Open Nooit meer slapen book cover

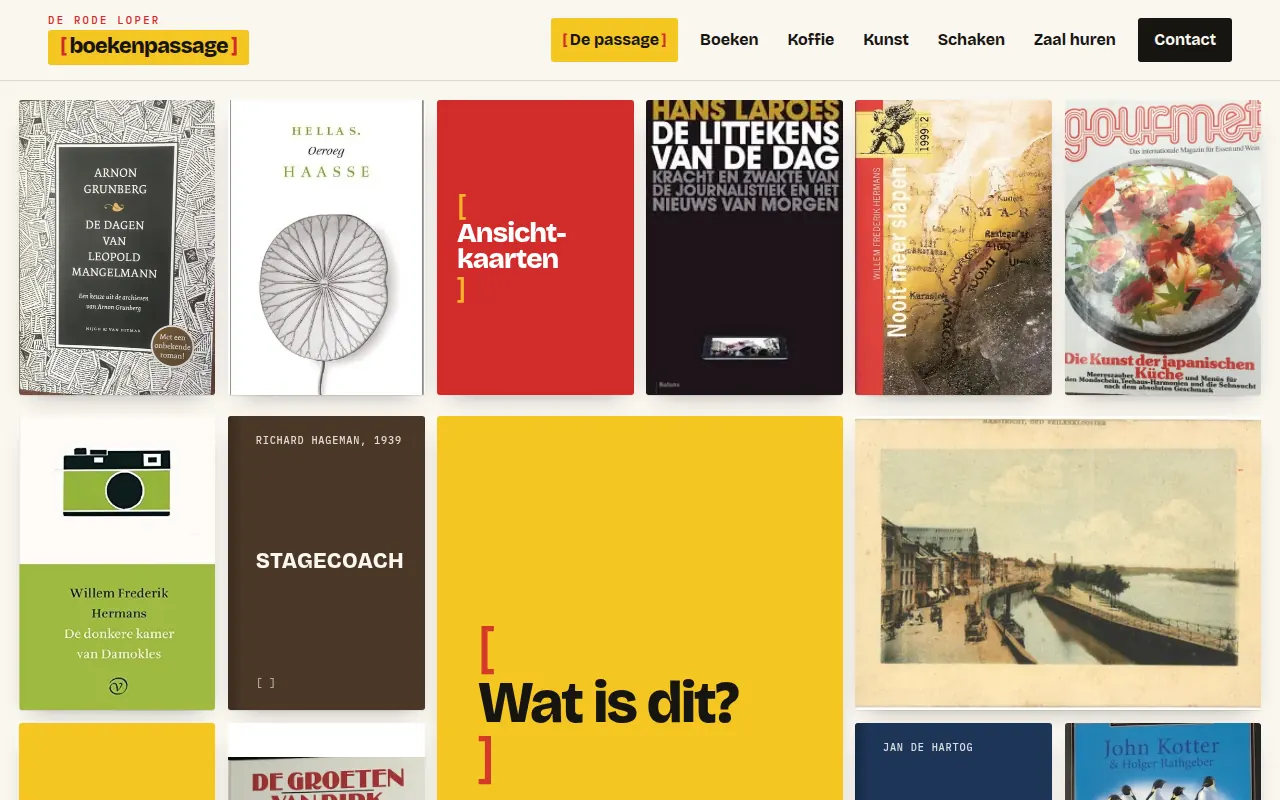tap(953, 247)
